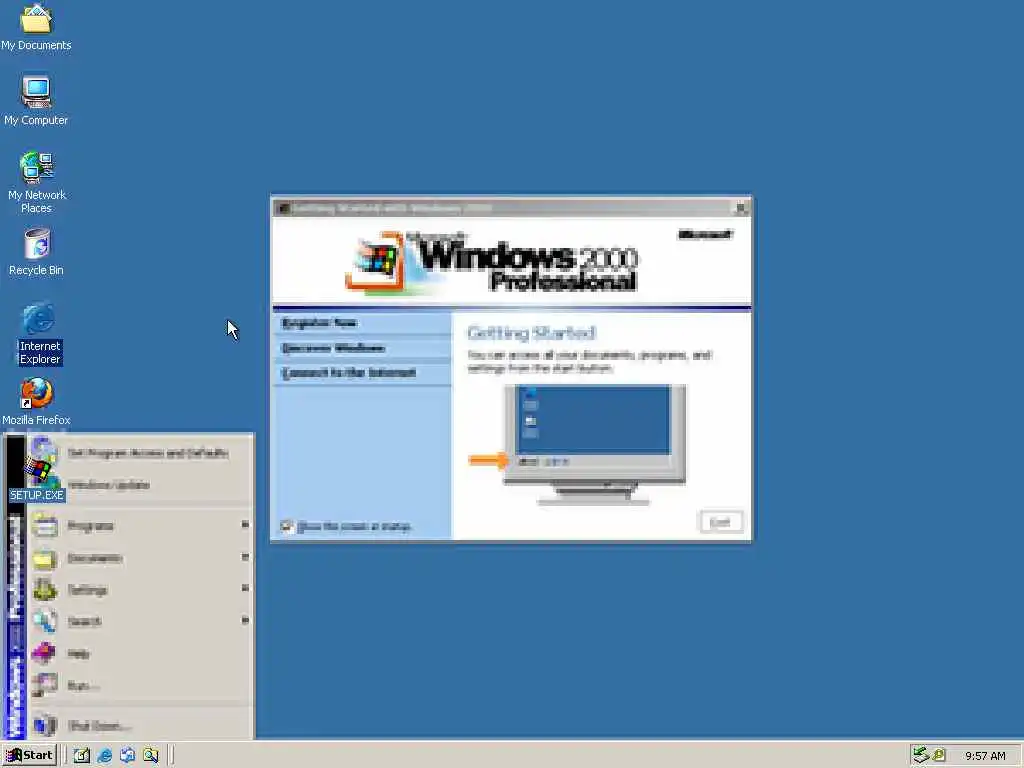Select Mozilla Firefox desktop shortcut
Image resolution: width=1024 pixels, height=768 pixels.
pyautogui.click(x=36, y=402)
